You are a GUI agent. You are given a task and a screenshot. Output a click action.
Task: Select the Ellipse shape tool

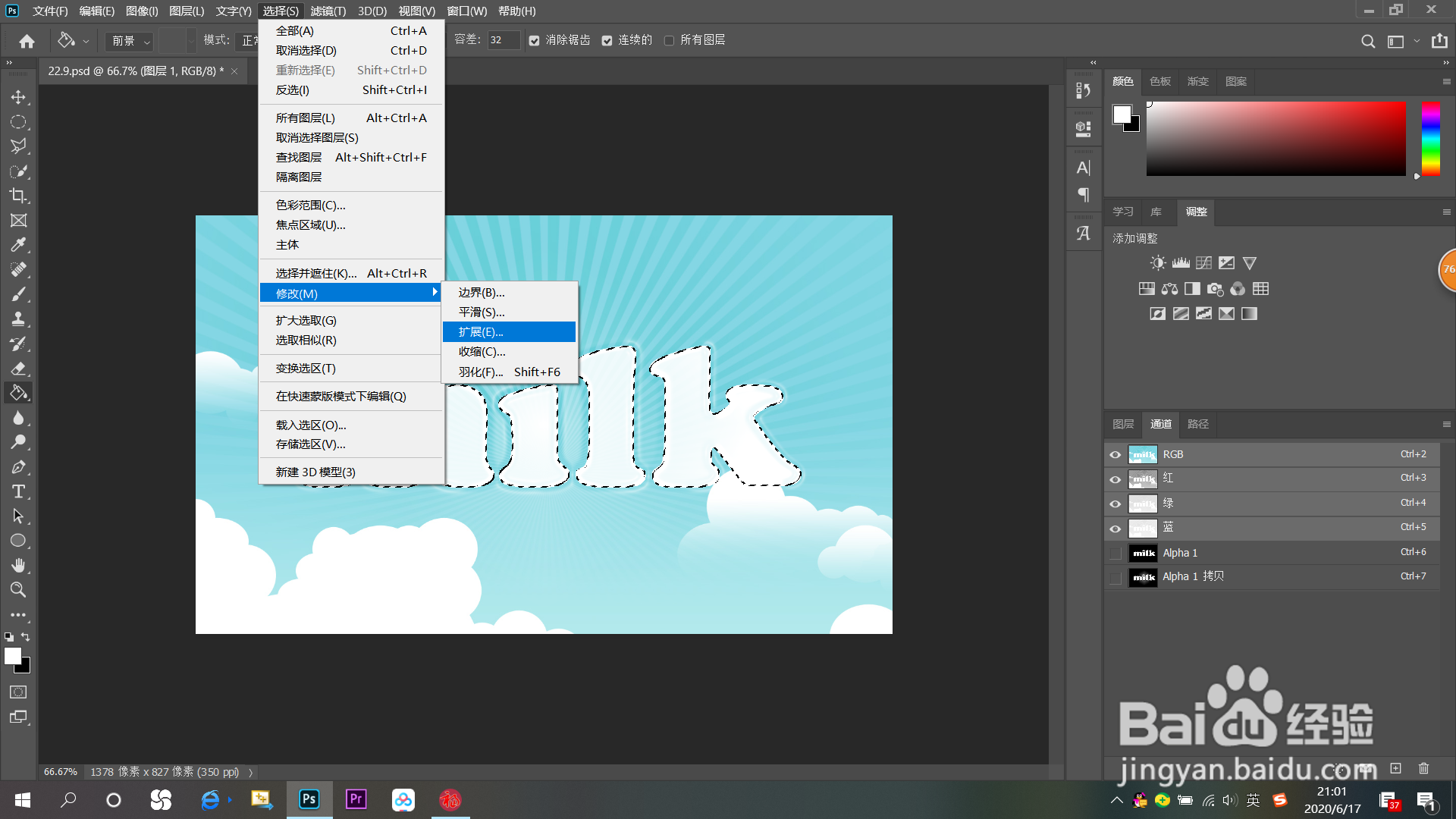point(18,541)
